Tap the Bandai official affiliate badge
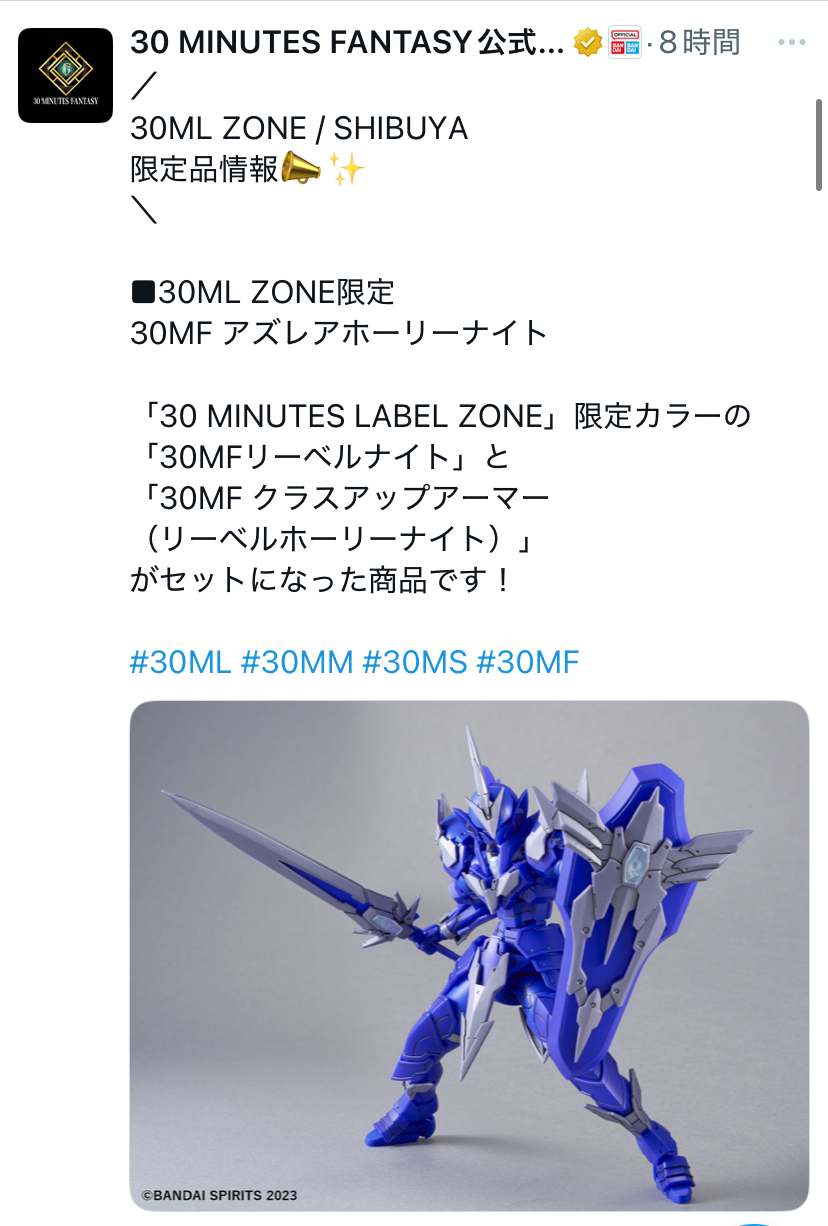 tap(624, 42)
